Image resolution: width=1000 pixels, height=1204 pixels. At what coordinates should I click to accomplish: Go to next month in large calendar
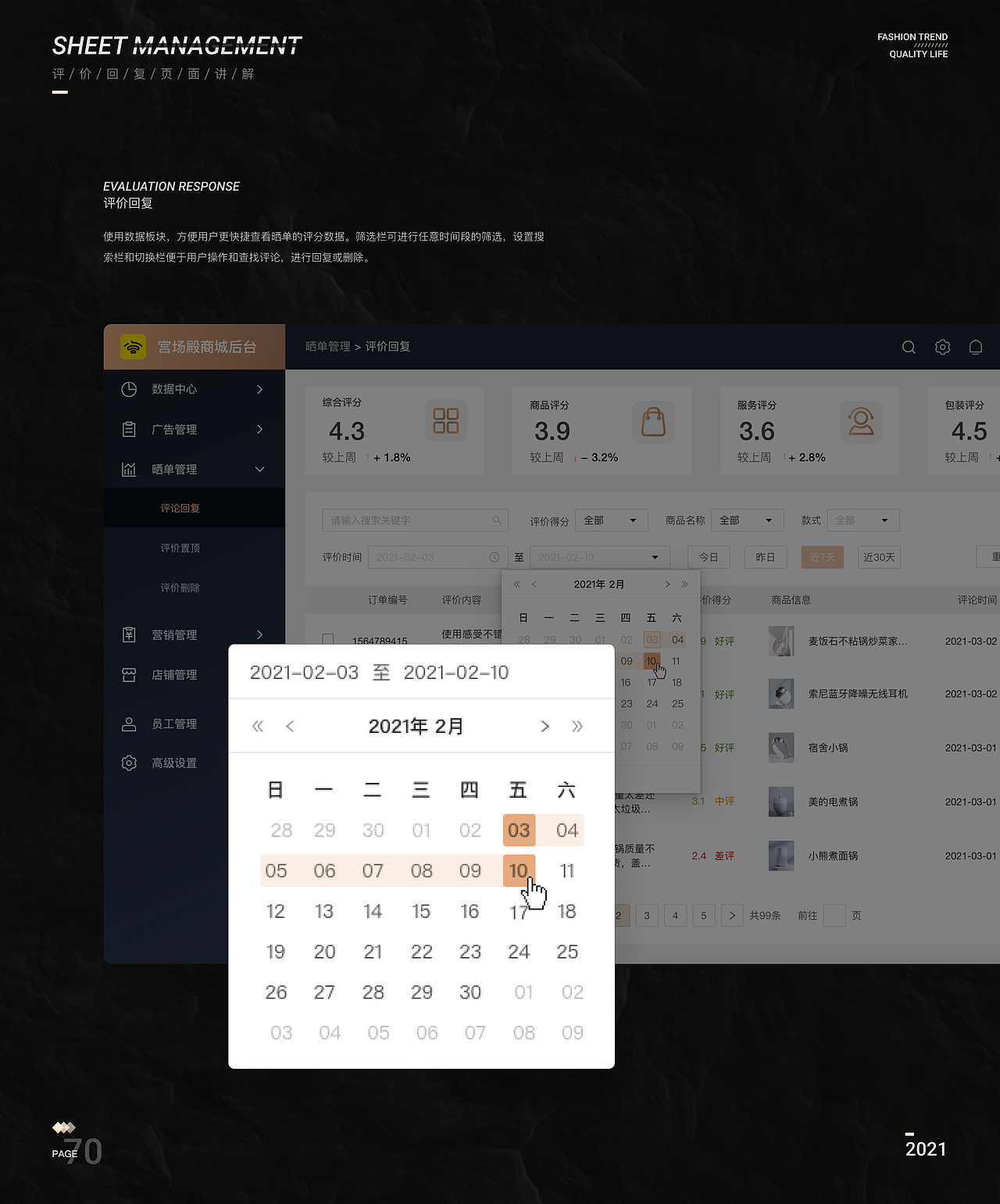click(545, 727)
